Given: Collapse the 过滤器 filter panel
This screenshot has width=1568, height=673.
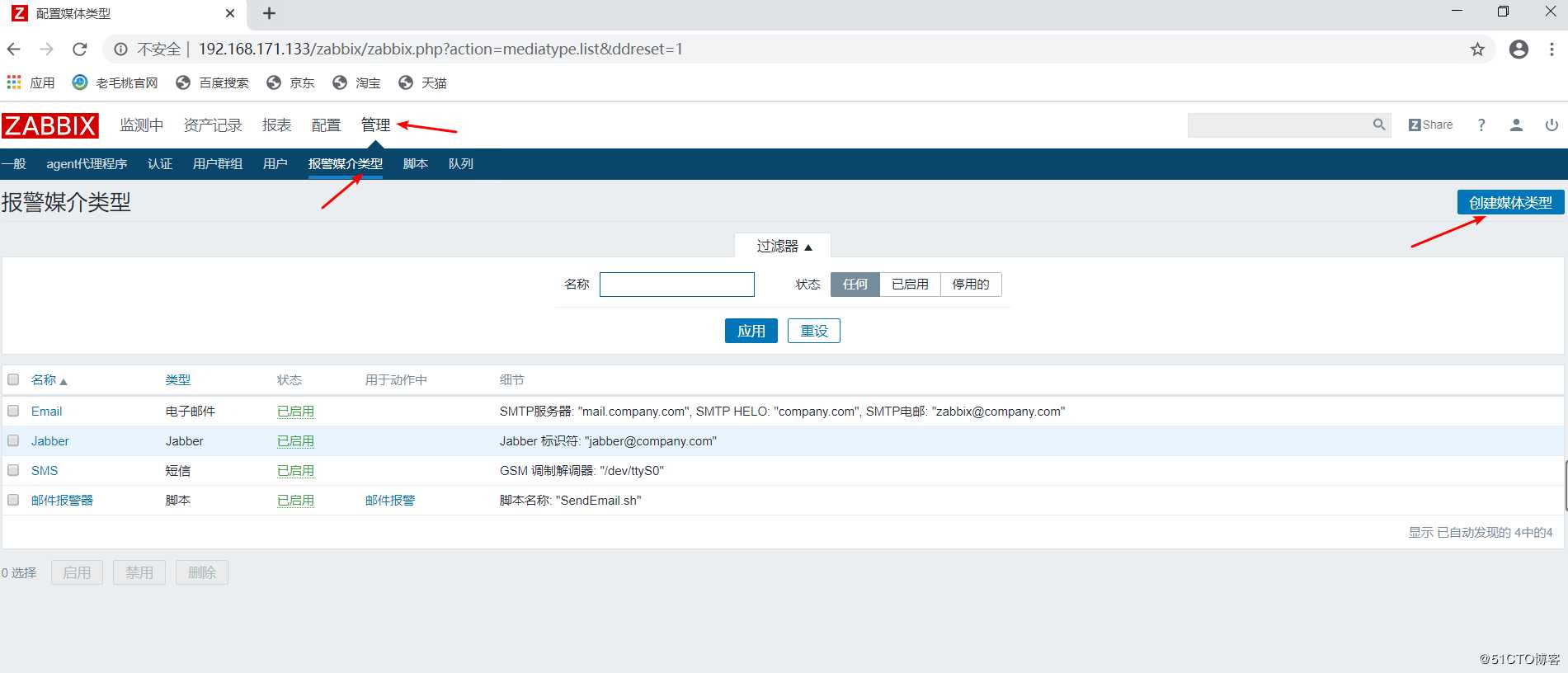Looking at the screenshot, I should click(783, 246).
